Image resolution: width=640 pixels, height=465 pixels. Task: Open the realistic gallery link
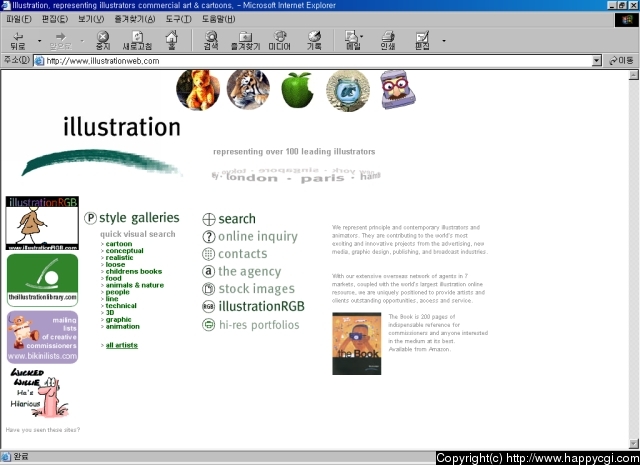(x=119, y=258)
